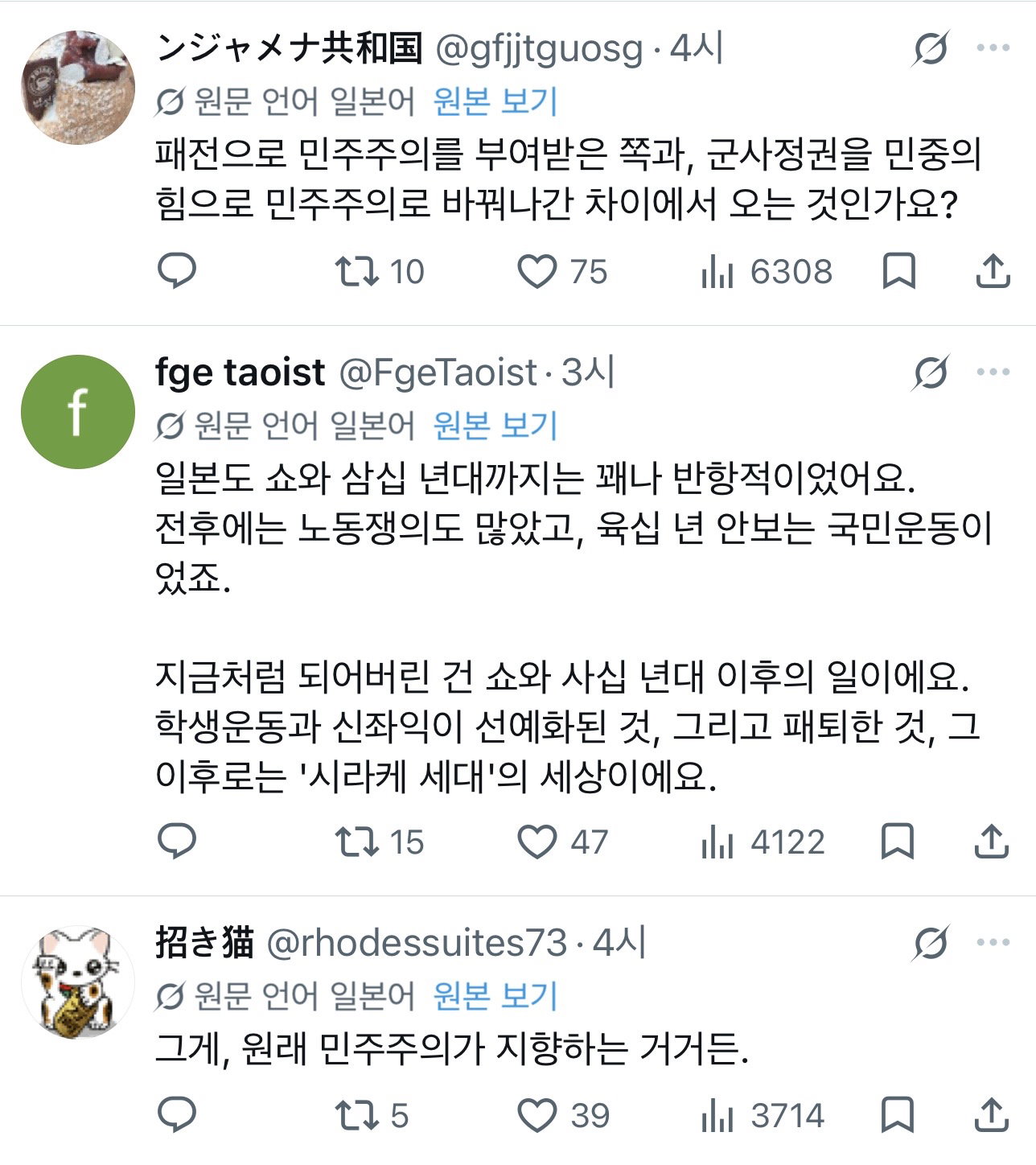Like the tweet with 75 likes

pyautogui.click(x=561, y=272)
